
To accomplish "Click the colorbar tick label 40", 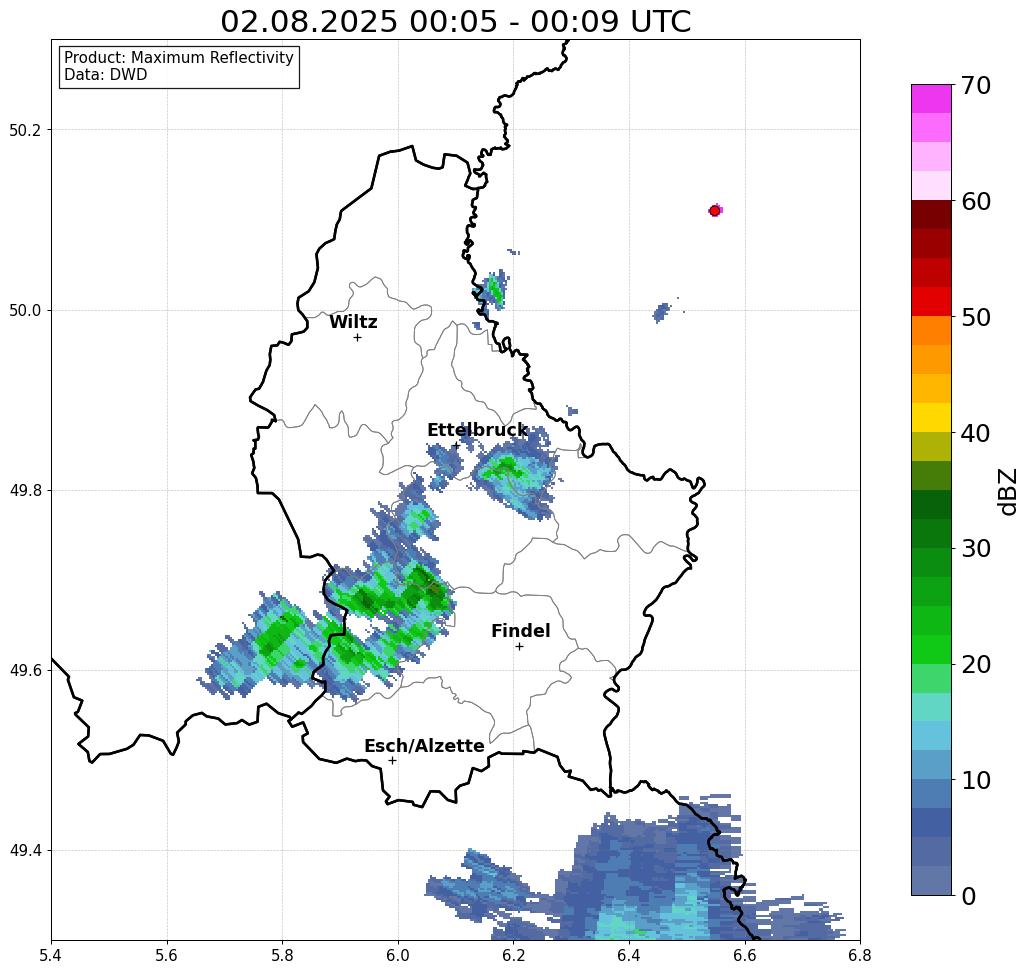I will (x=976, y=433).
